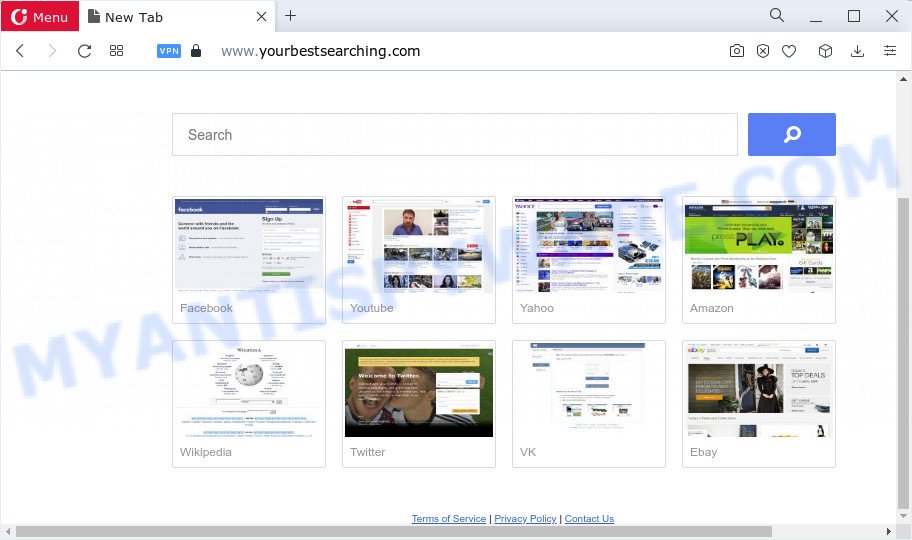Image resolution: width=912 pixels, height=540 pixels.
Task: Open the Ebay thumbnail
Action: point(758,404)
